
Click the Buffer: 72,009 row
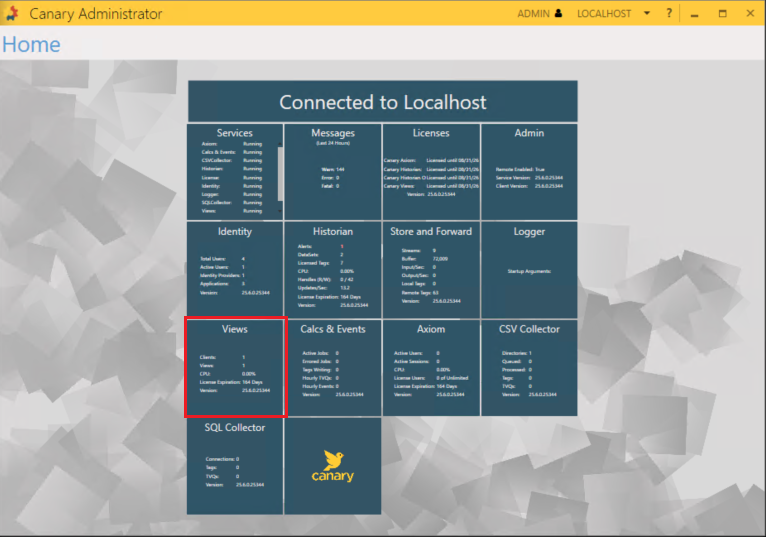click(x=425, y=259)
